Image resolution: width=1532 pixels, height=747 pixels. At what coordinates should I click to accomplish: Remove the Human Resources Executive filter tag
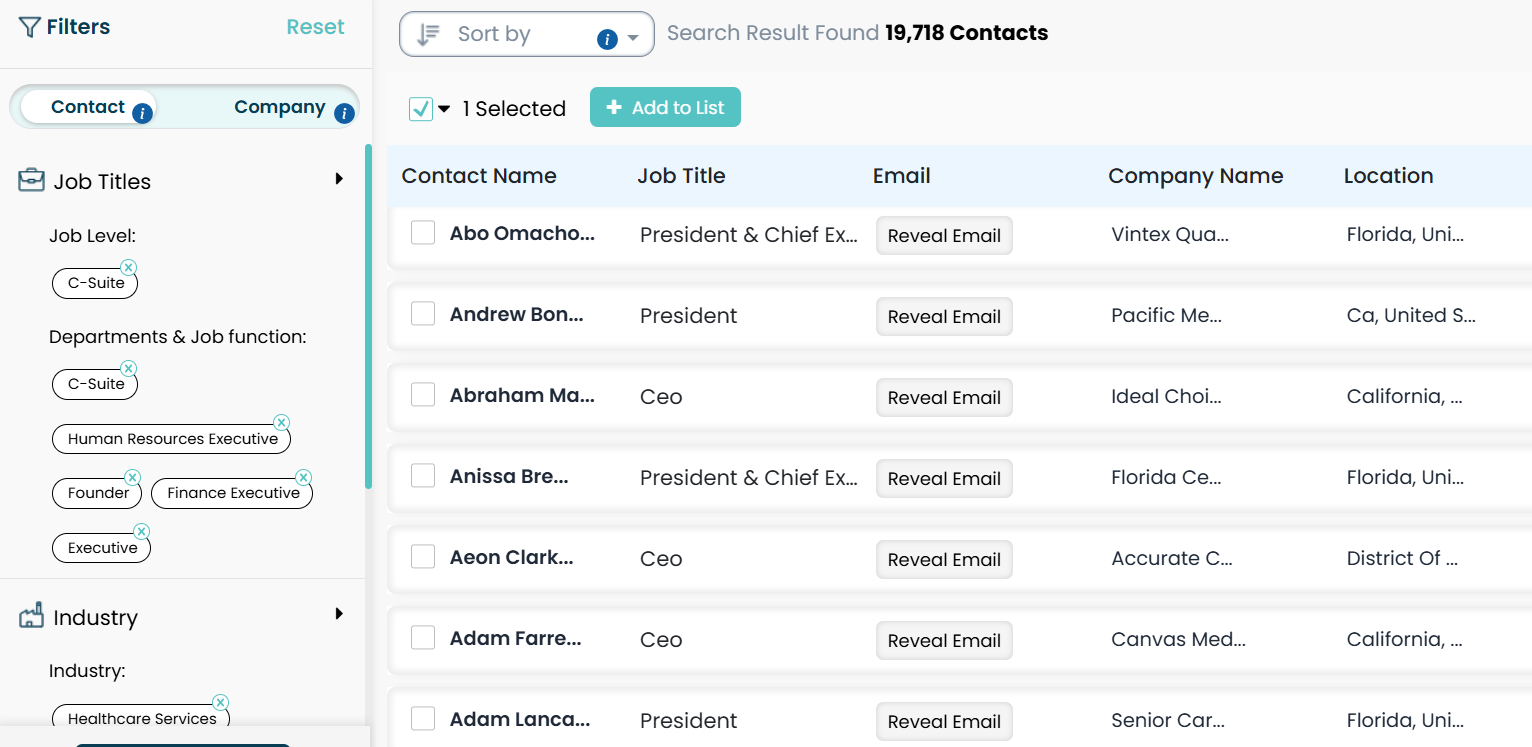coord(282,422)
